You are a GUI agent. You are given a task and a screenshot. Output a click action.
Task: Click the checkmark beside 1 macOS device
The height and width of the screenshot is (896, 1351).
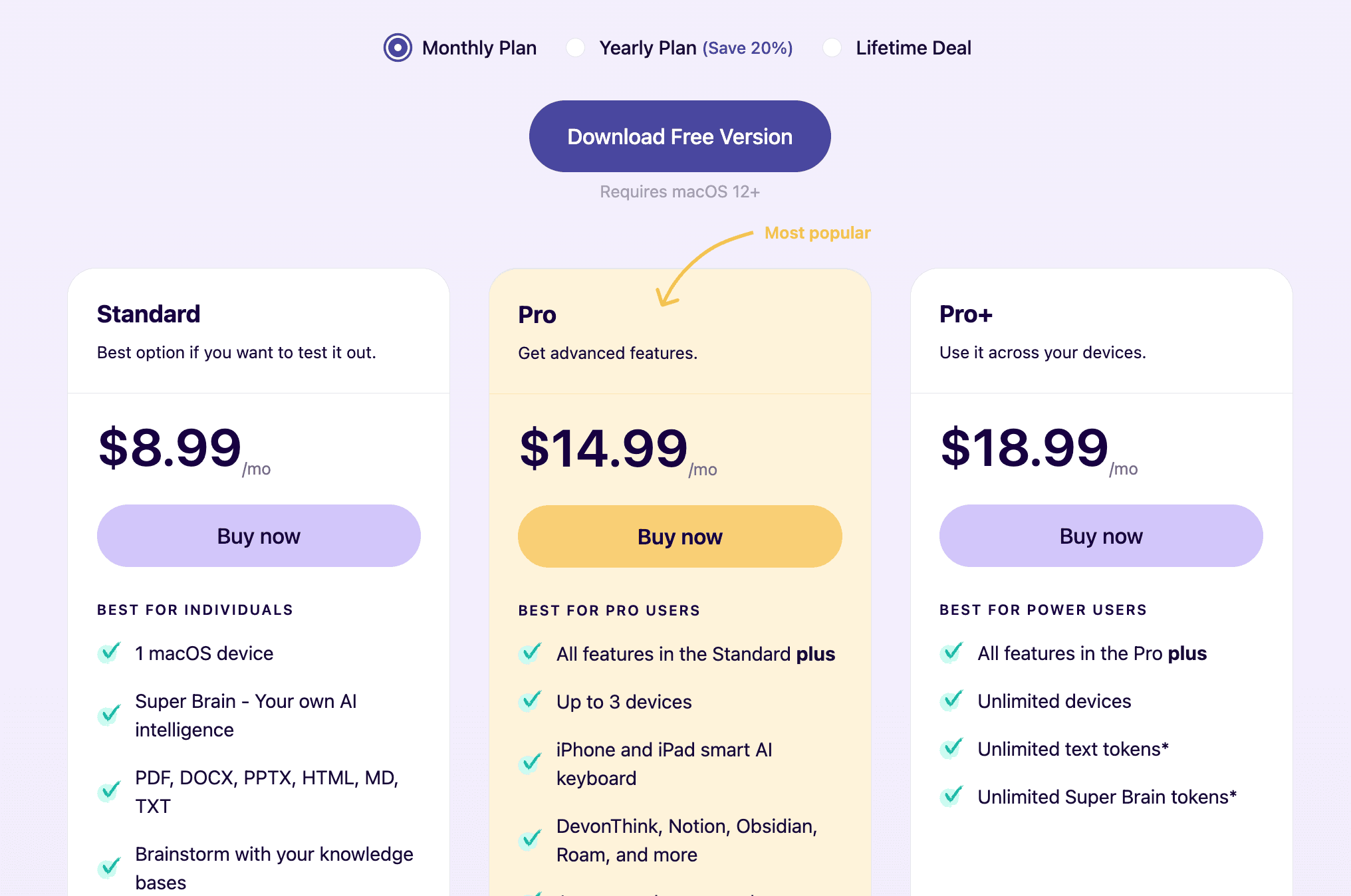[x=108, y=653]
